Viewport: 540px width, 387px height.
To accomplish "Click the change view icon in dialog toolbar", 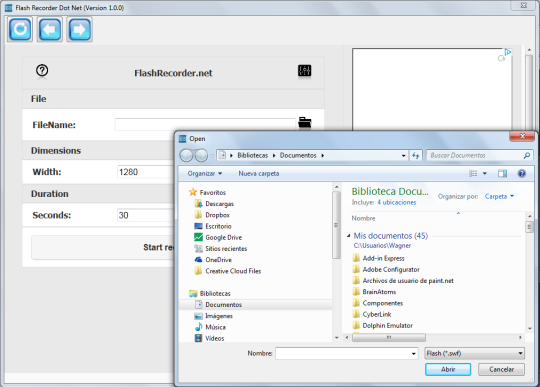I will click(x=473, y=174).
